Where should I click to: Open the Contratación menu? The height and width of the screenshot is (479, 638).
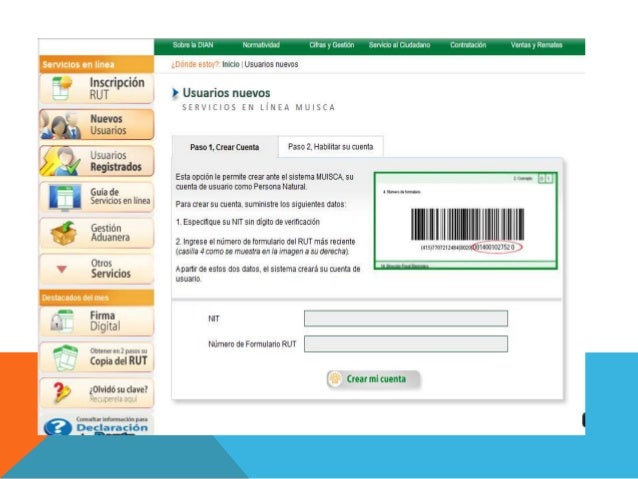tap(468, 45)
